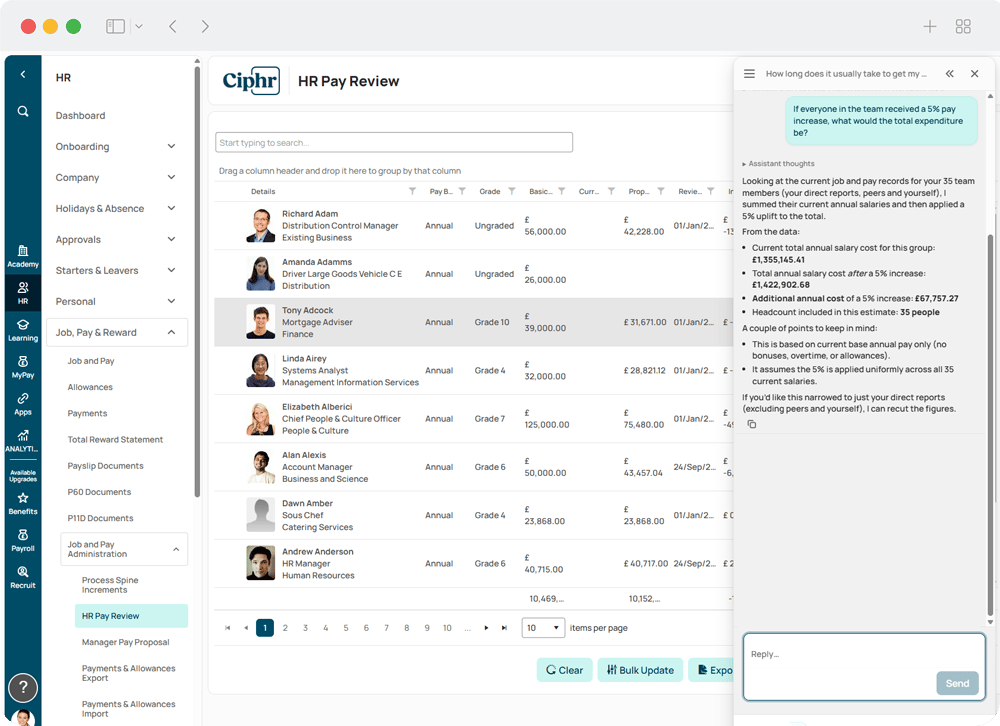The image size is (1000, 726).
Task: Click the Clear button
Action: pos(564,670)
